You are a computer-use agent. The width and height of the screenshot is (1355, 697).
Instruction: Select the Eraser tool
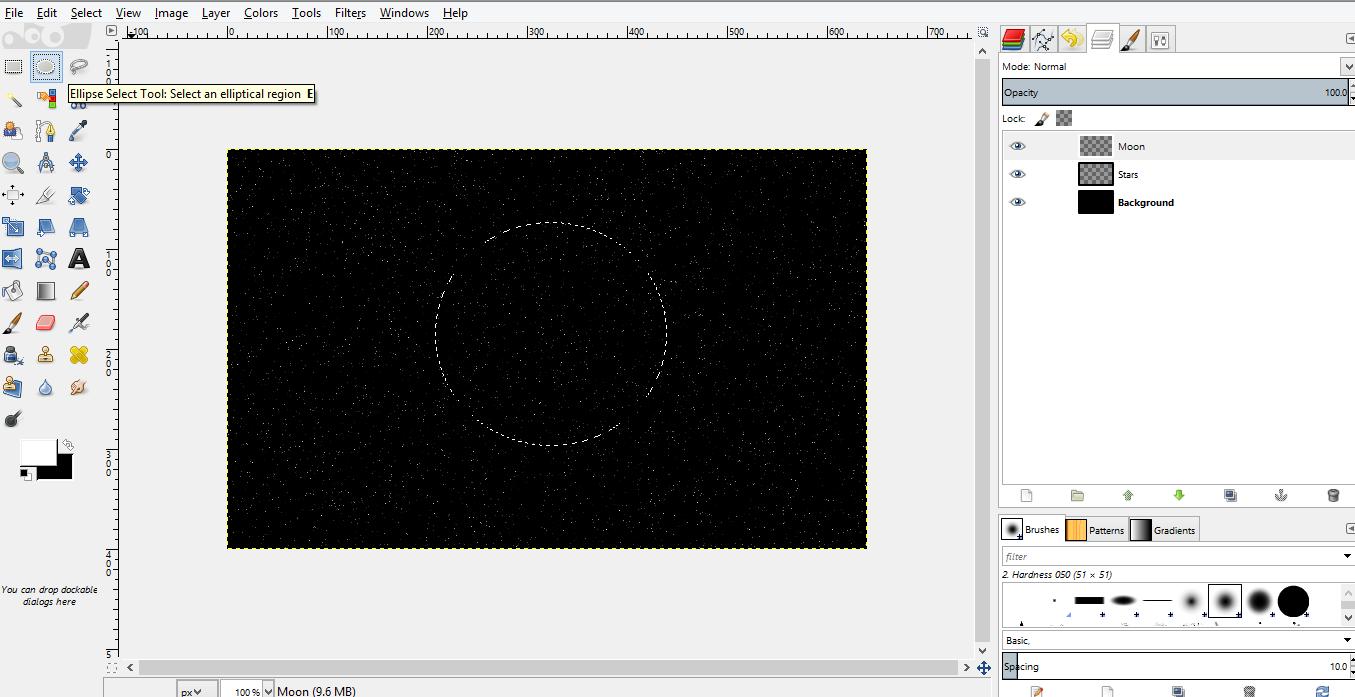point(45,322)
